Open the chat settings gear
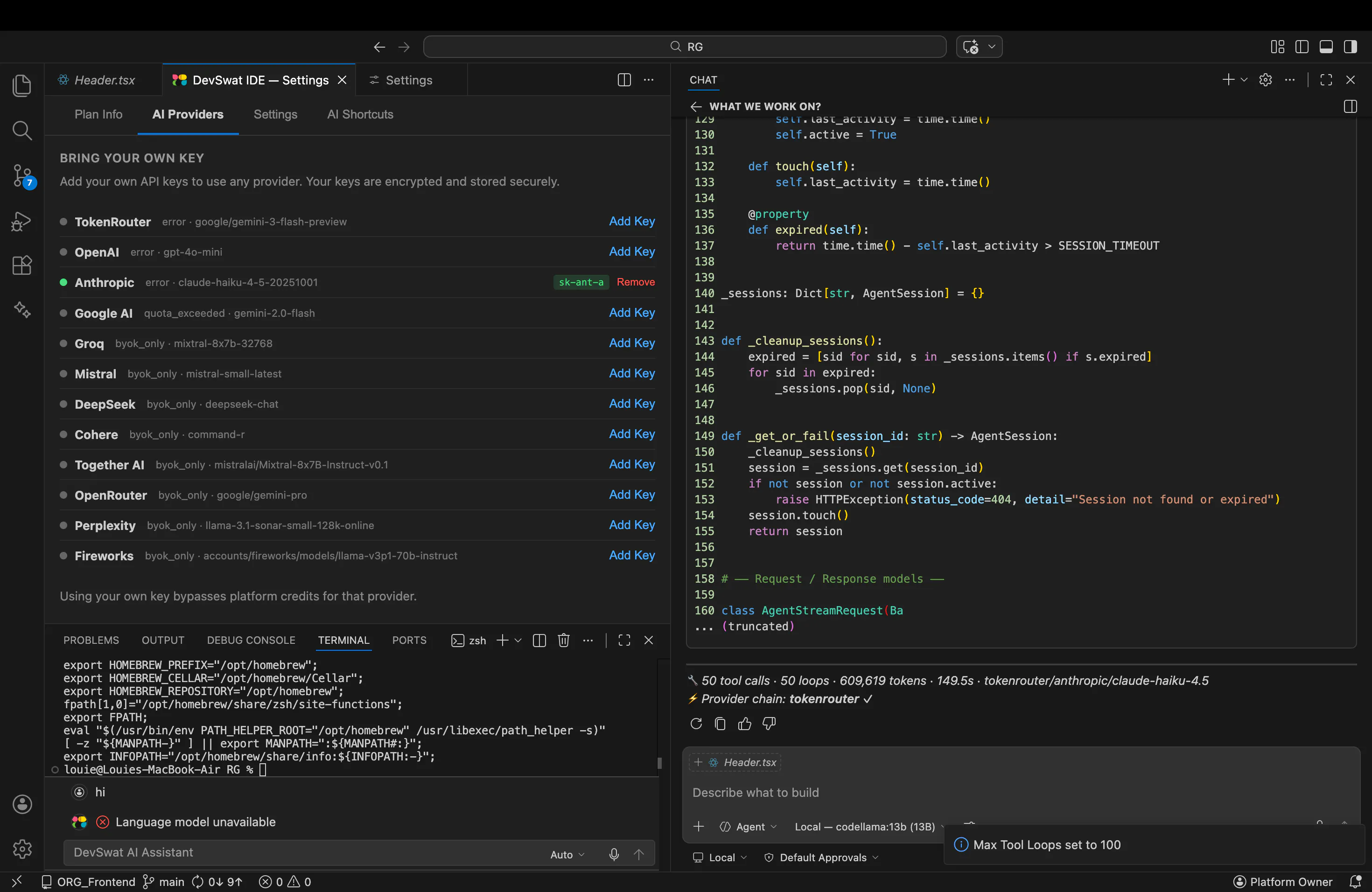The width and height of the screenshot is (1372, 892). pos(1265,79)
